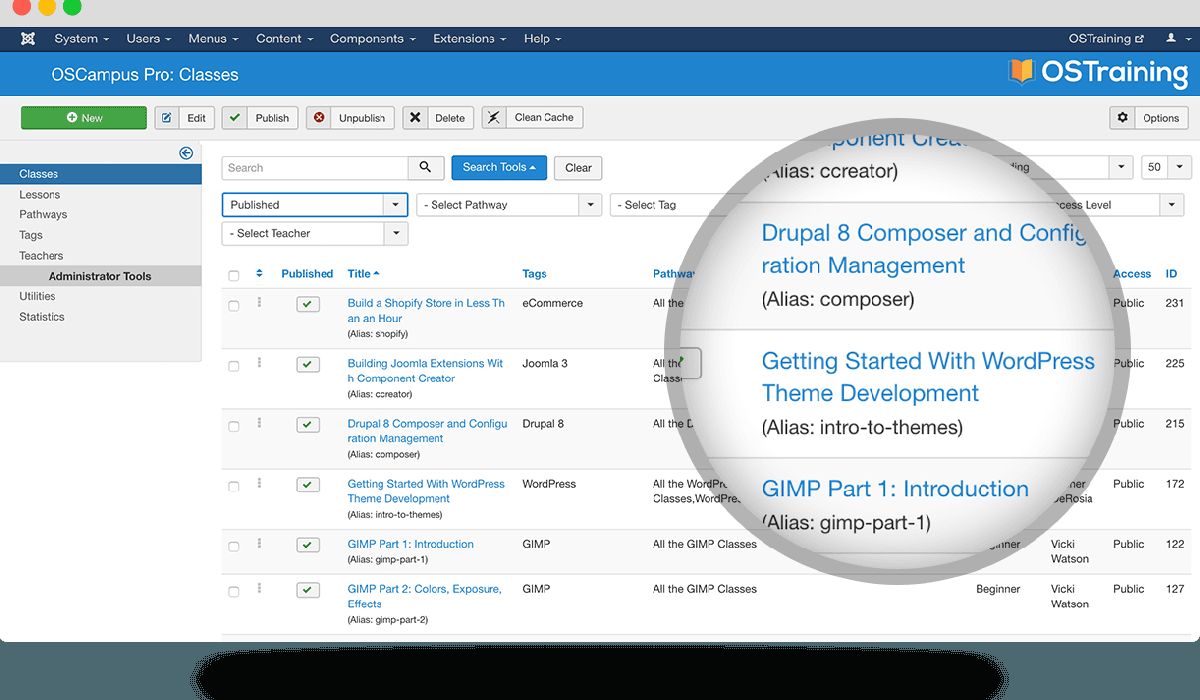Toggle published status of Shopify Store class
The width and height of the screenshot is (1200, 700).
[x=308, y=304]
